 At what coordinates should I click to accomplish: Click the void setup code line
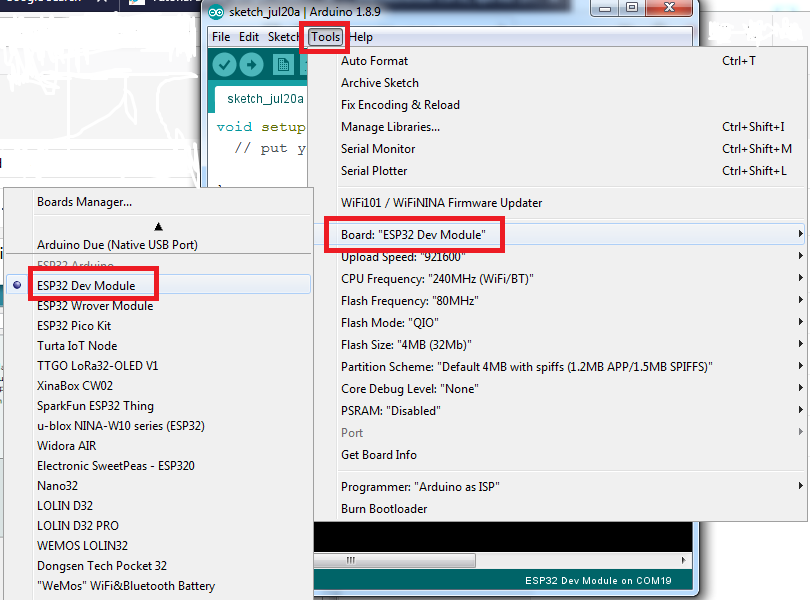point(261,127)
